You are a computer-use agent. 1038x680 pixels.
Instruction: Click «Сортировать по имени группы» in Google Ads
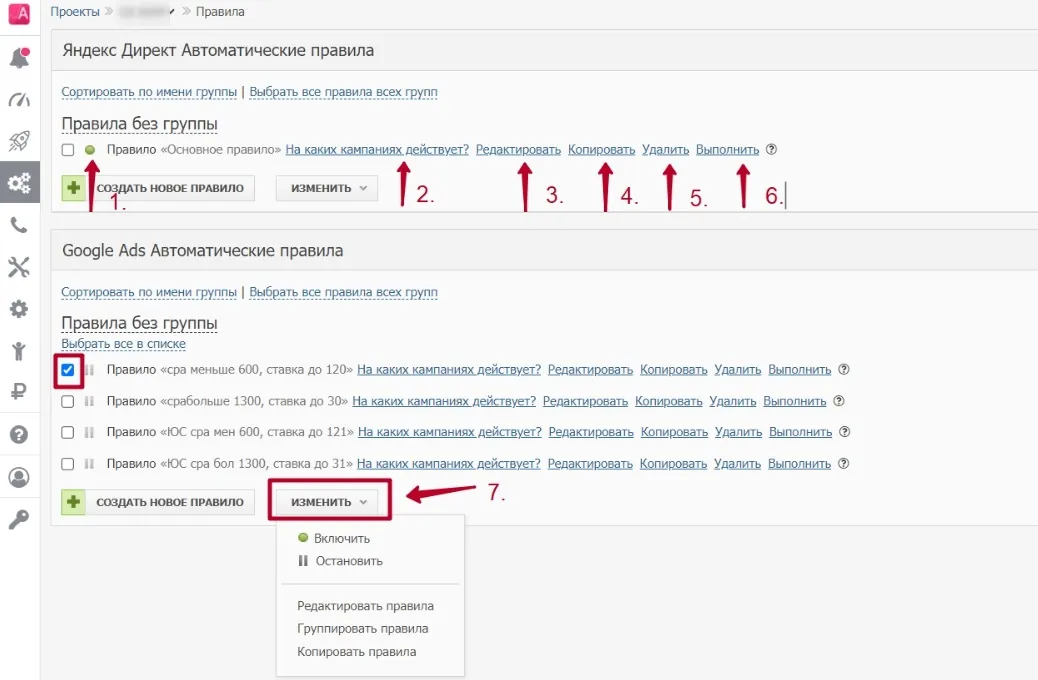[149, 292]
